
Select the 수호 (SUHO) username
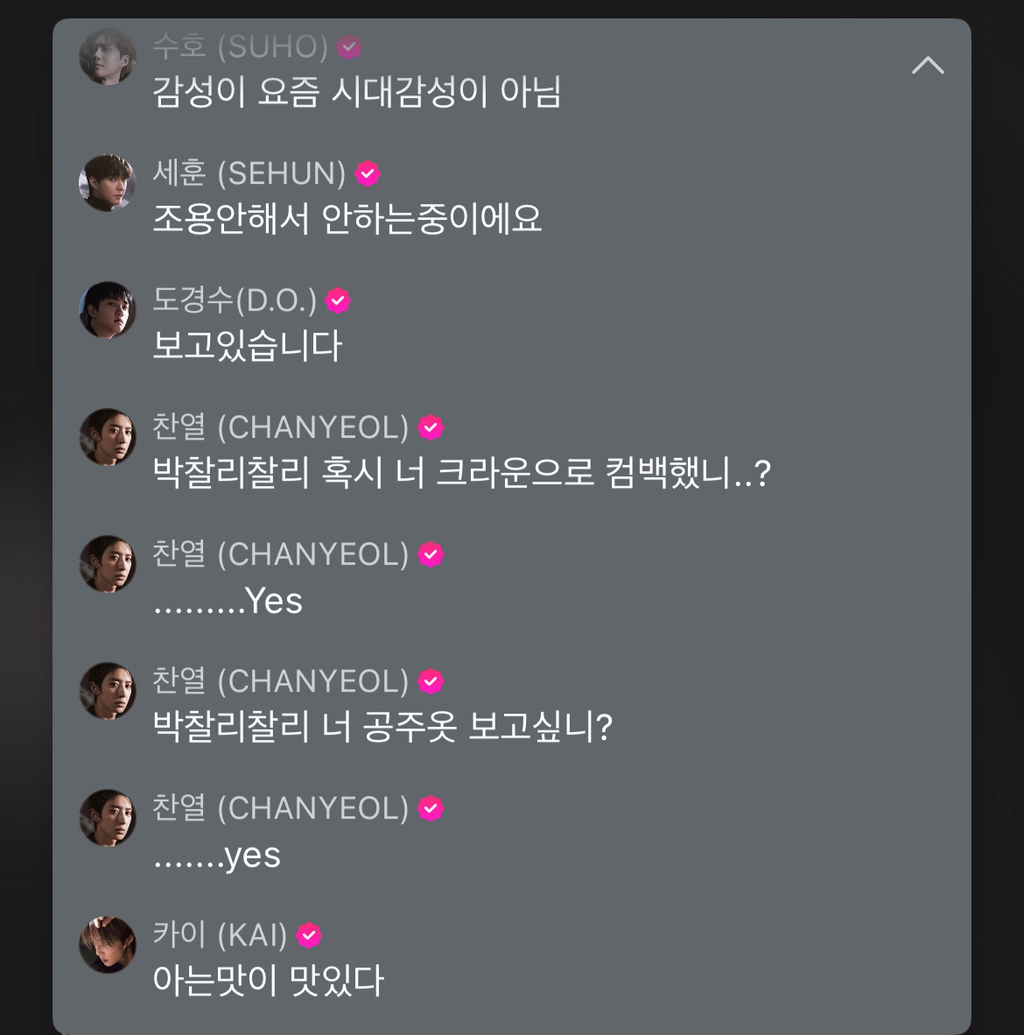click(240, 46)
